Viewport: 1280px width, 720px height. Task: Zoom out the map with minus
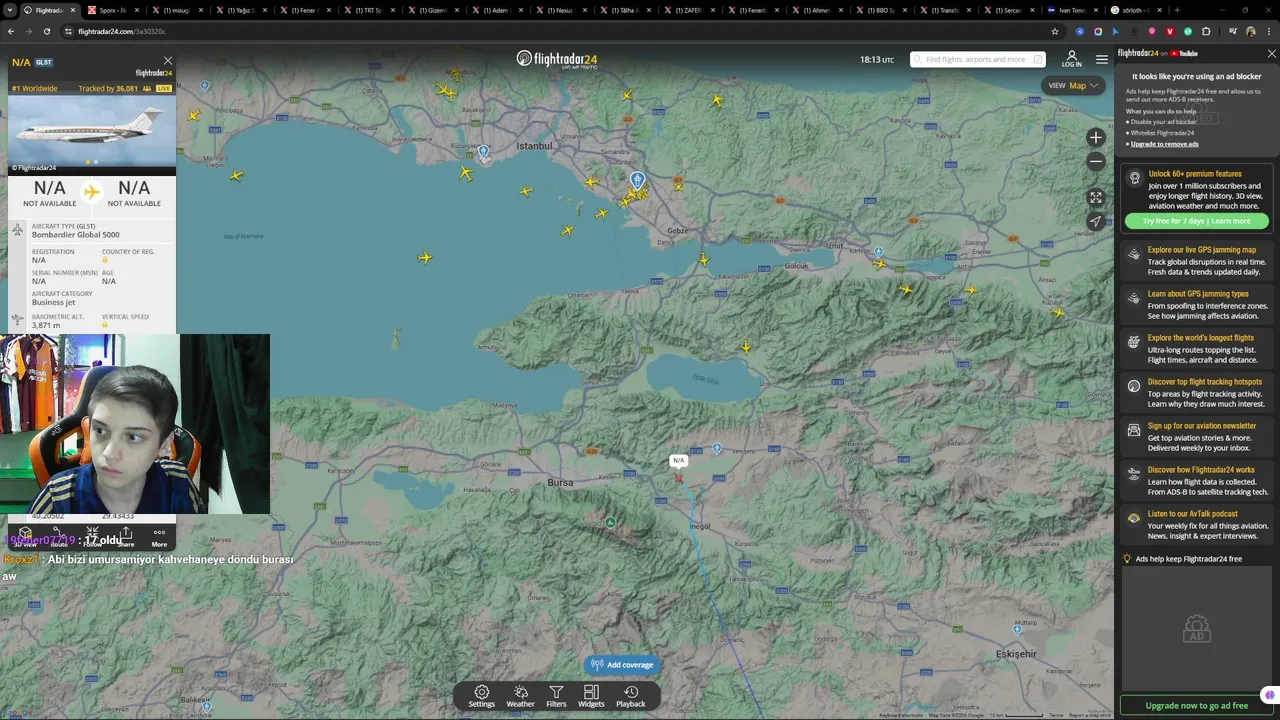(1096, 161)
